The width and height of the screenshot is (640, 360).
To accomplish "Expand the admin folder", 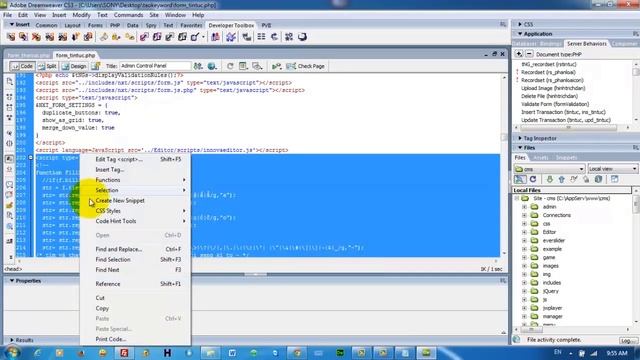I will (524, 207).
